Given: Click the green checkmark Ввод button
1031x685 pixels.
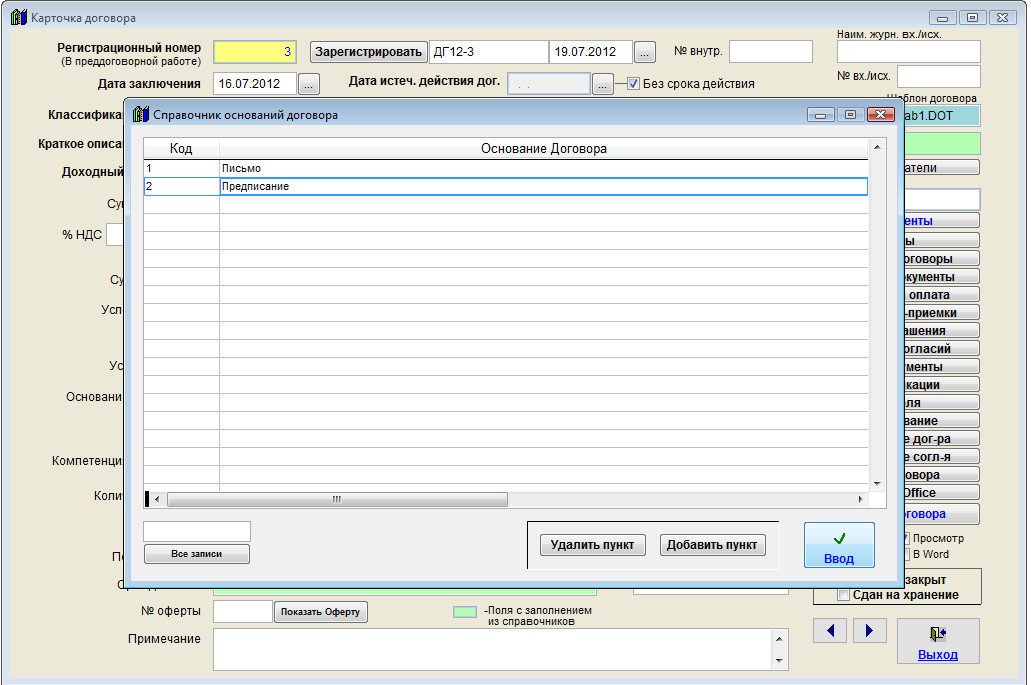Looking at the screenshot, I should 838,545.
